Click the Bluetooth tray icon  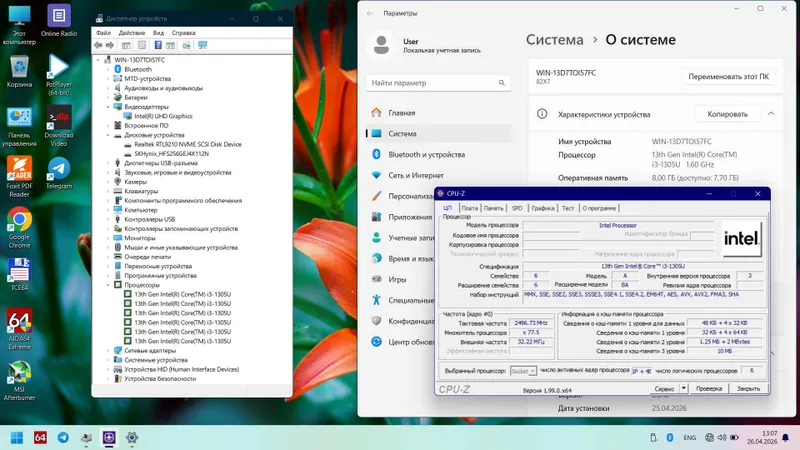point(670,438)
